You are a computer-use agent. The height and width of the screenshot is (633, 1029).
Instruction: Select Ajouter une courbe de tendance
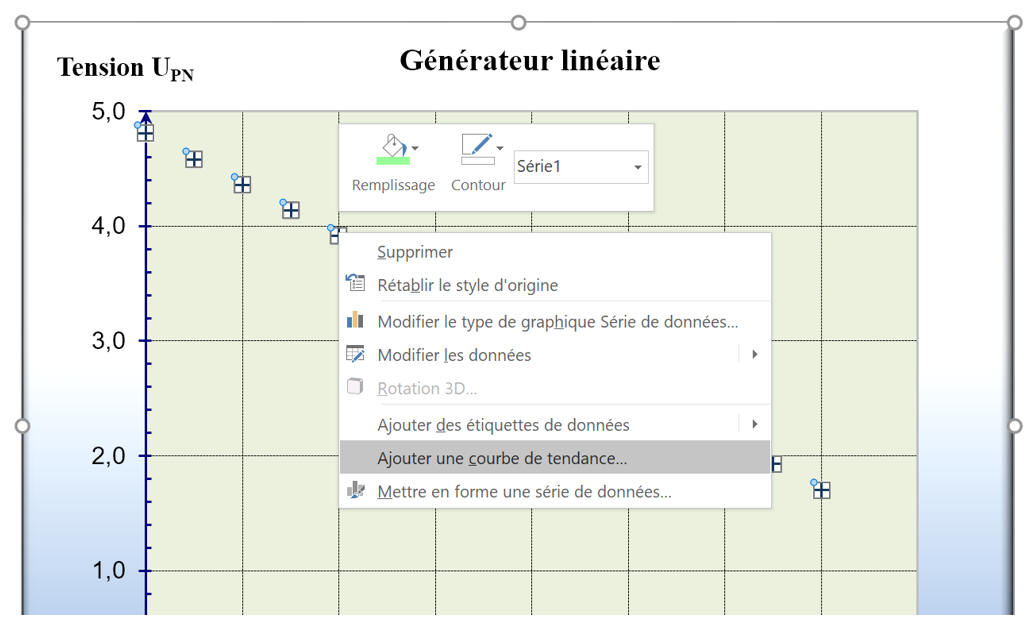555,458
